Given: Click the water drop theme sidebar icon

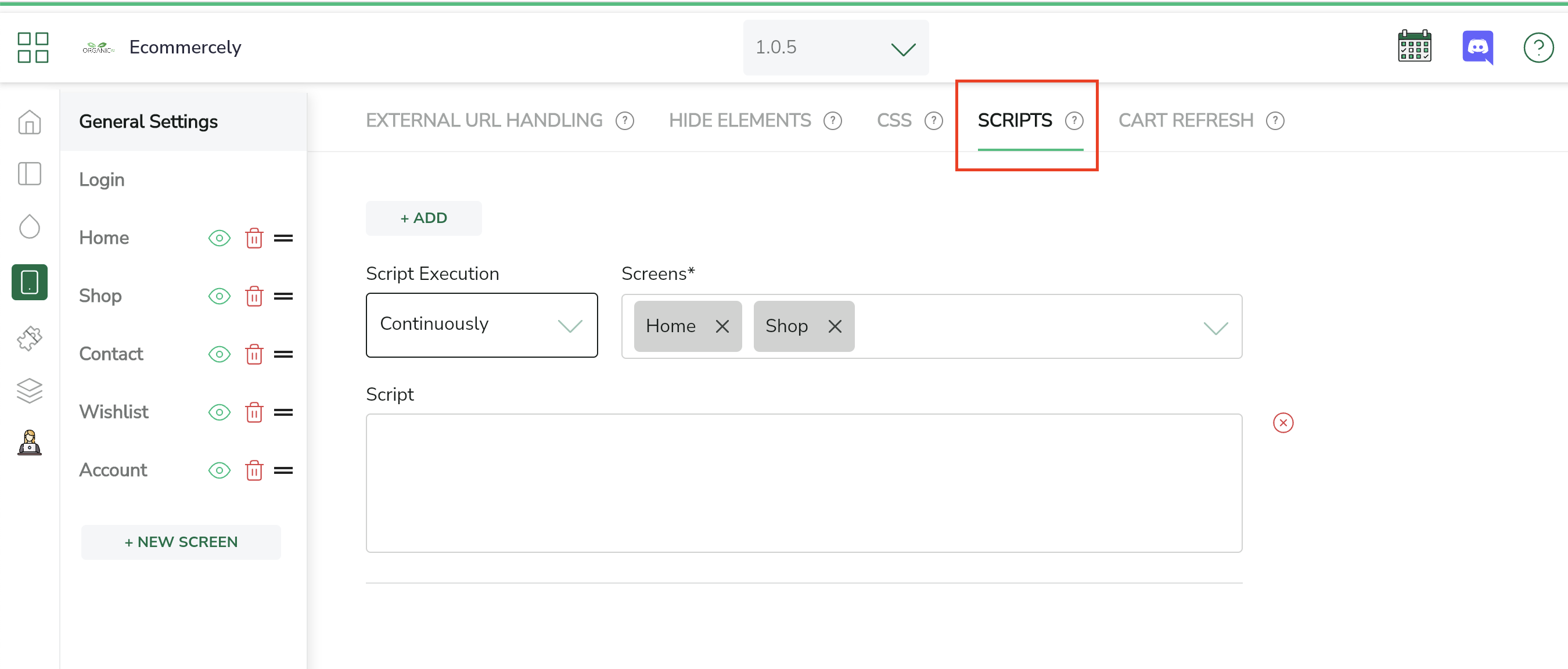Looking at the screenshot, I should click(x=29, y=227).
